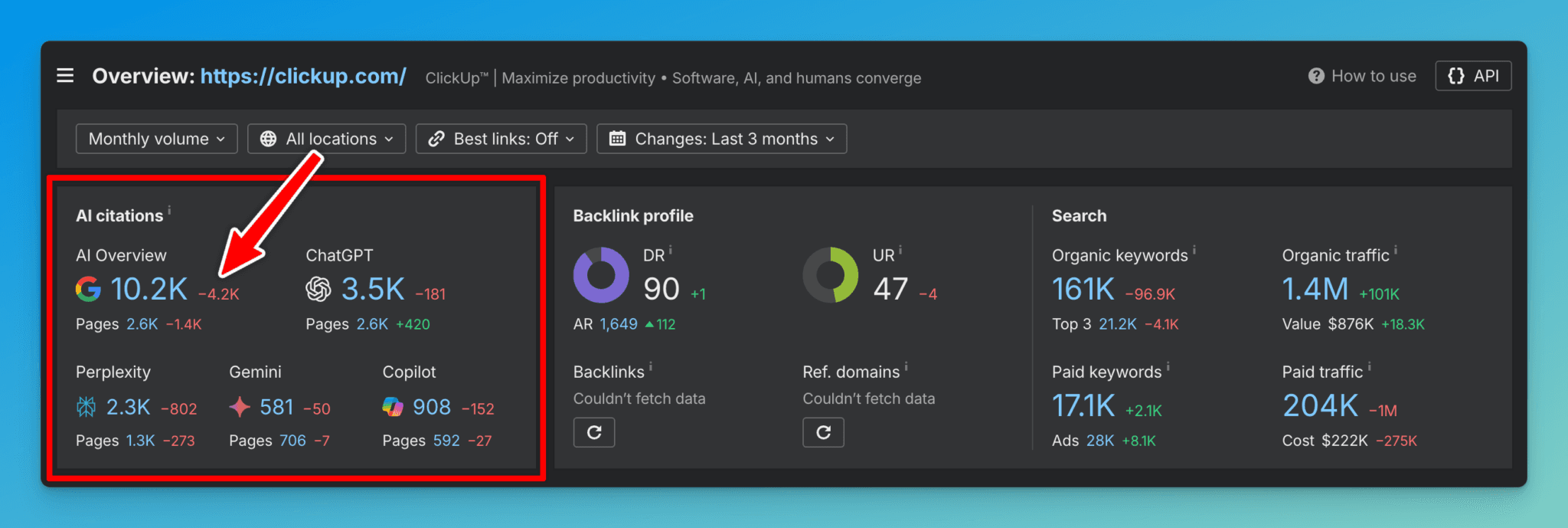Expand the Monthly volume dropdown
This screenshot has width=1568, height=528.
[x=157, y=139]
